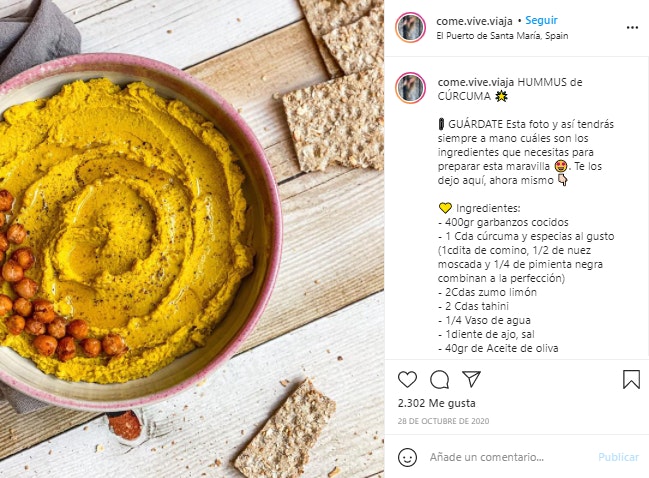This screenshot has height=478, width=649.
Task: View the 2.302 Me gusta likes list
Action: pyautogui.click(x=437, y=403)
